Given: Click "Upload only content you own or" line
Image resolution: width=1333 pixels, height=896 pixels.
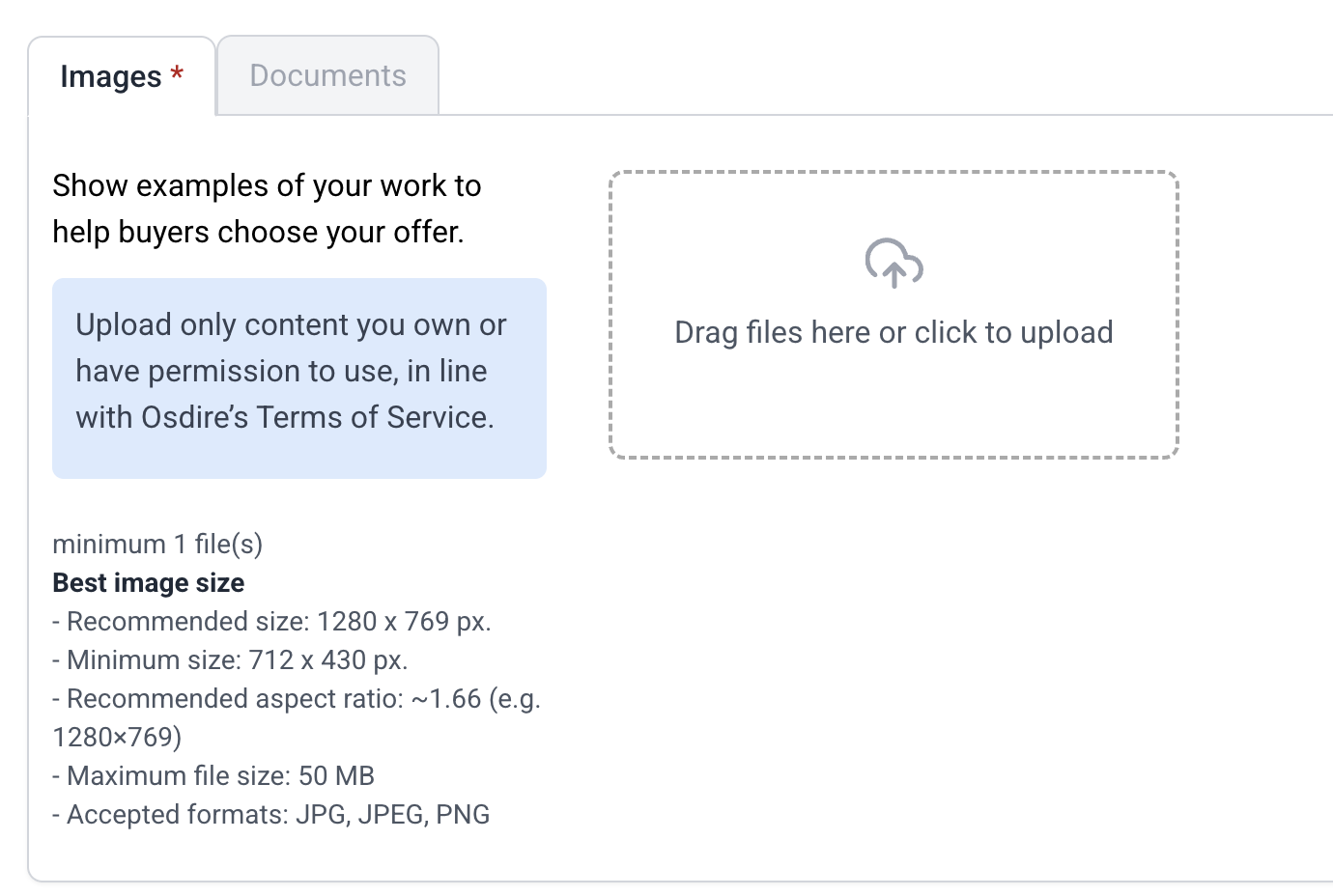Looking at the screenshot, I should [x=291, y=324].
